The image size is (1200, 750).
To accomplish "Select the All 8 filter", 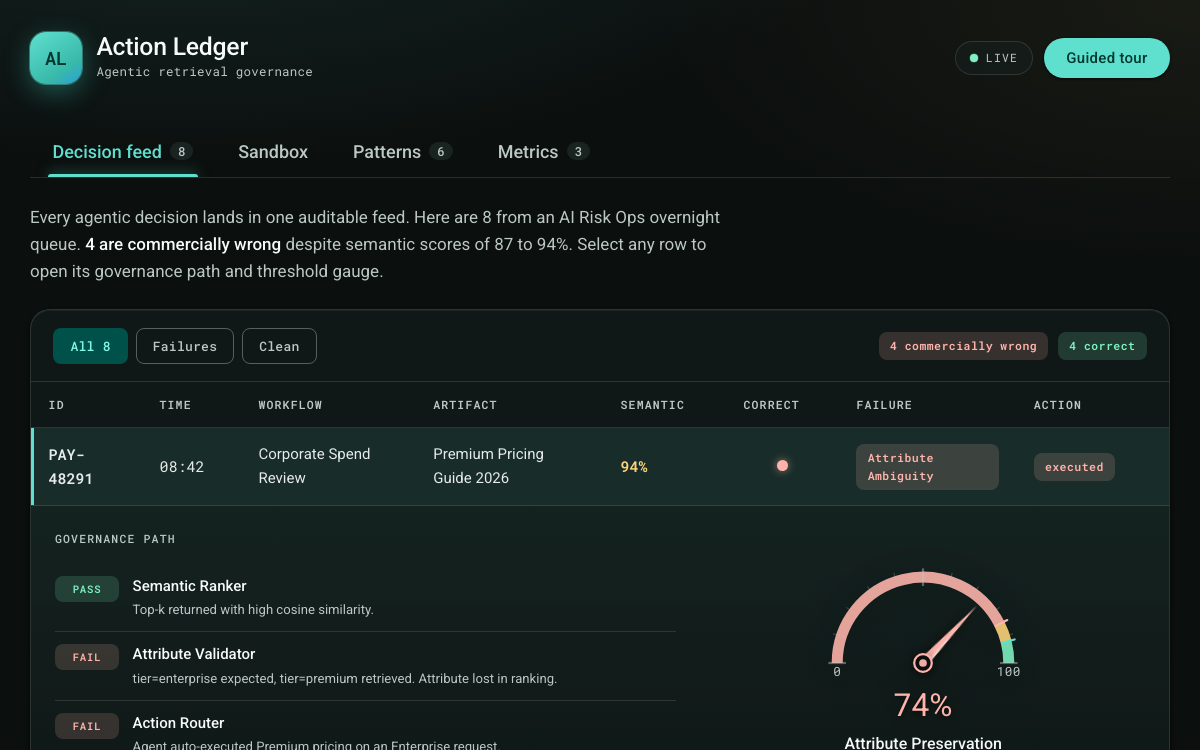I will [x=90, y=346].
